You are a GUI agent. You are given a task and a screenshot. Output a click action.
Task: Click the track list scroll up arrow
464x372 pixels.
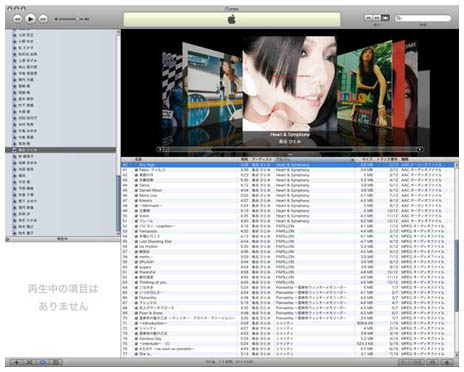tap(456, 165)
